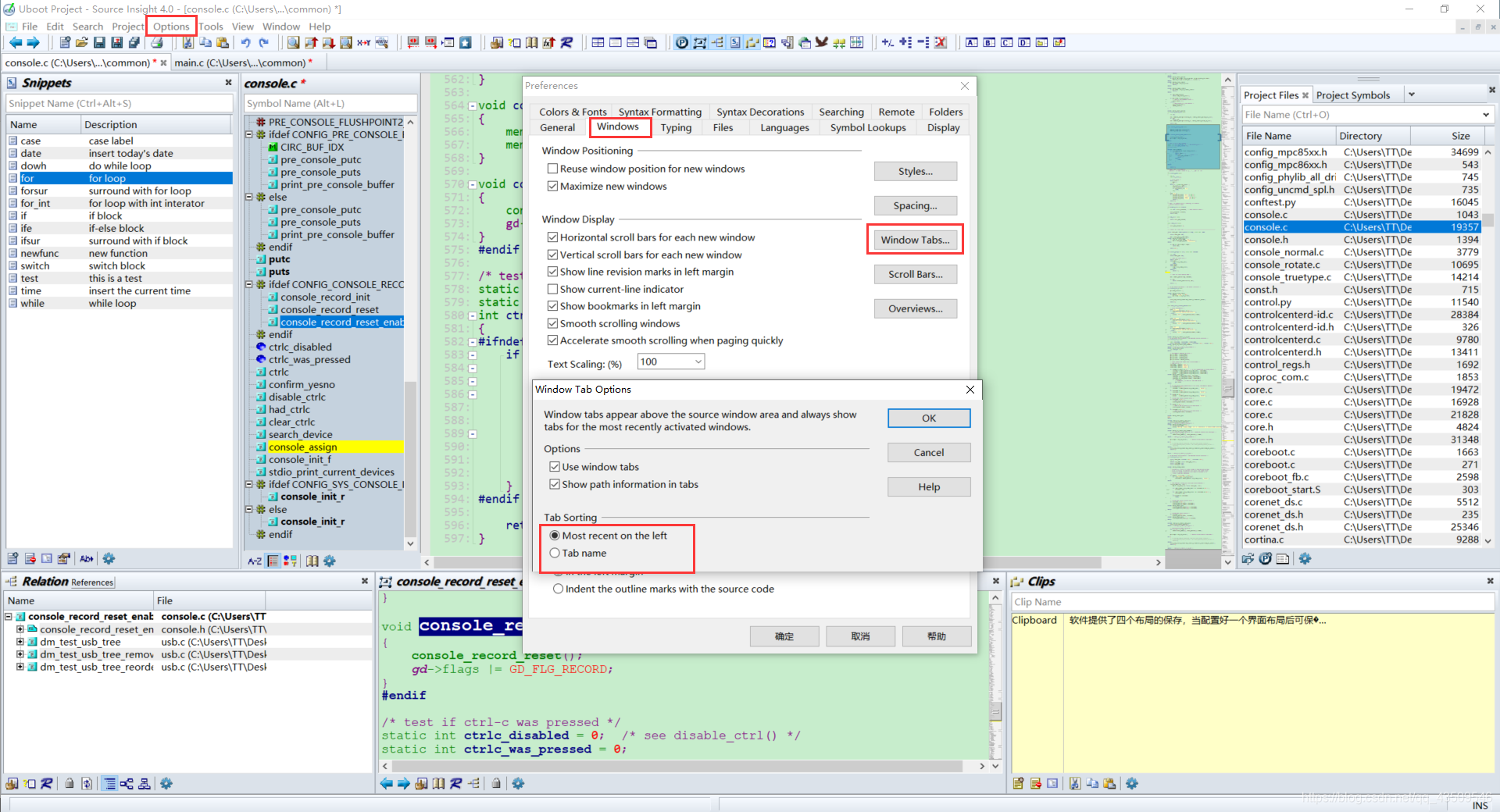
Task: Click the red X delete toolbar icon
Action: 941,42
